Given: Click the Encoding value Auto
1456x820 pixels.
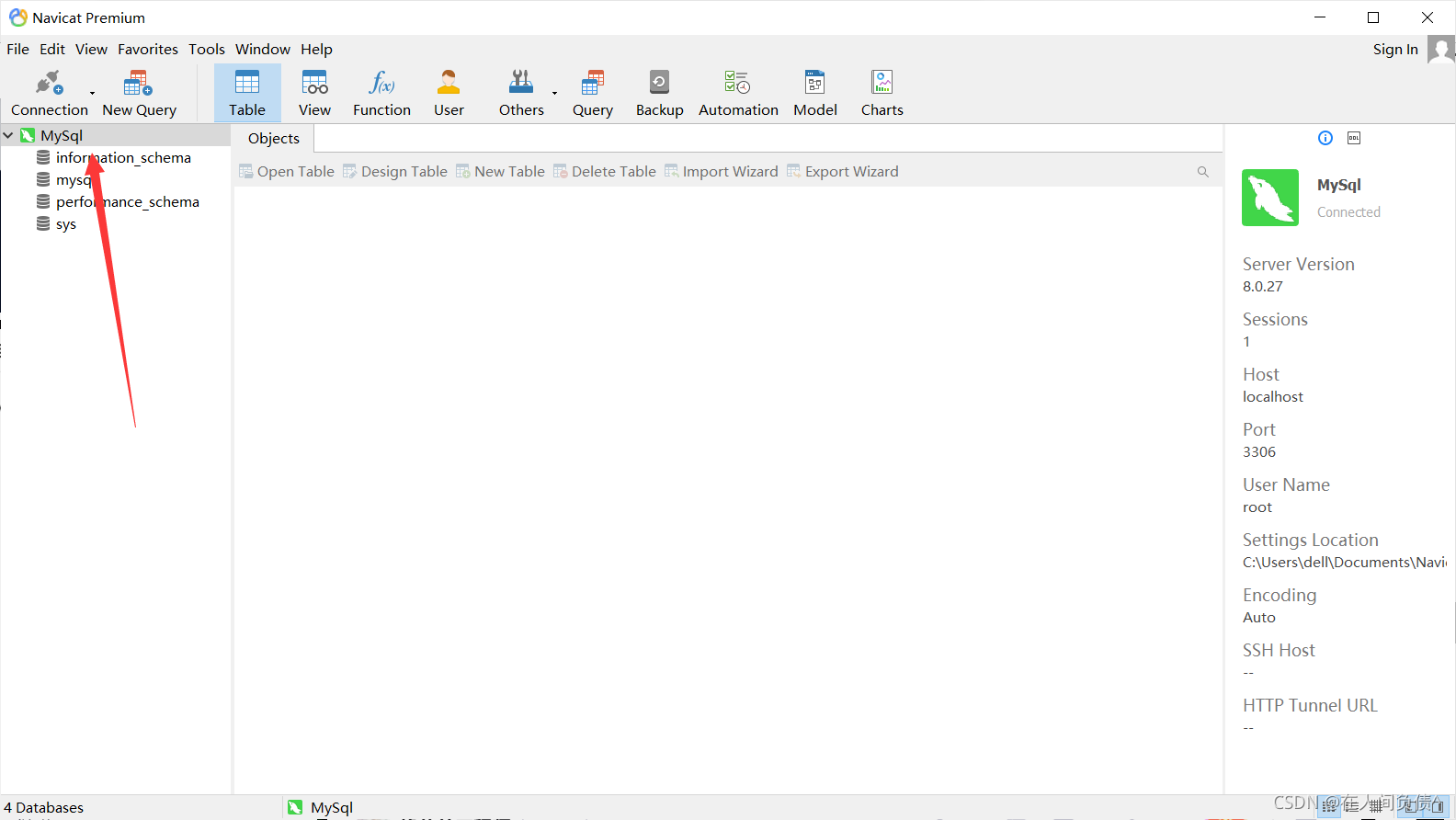Looking at the screenshot, I should click(x=1259, y=618).
